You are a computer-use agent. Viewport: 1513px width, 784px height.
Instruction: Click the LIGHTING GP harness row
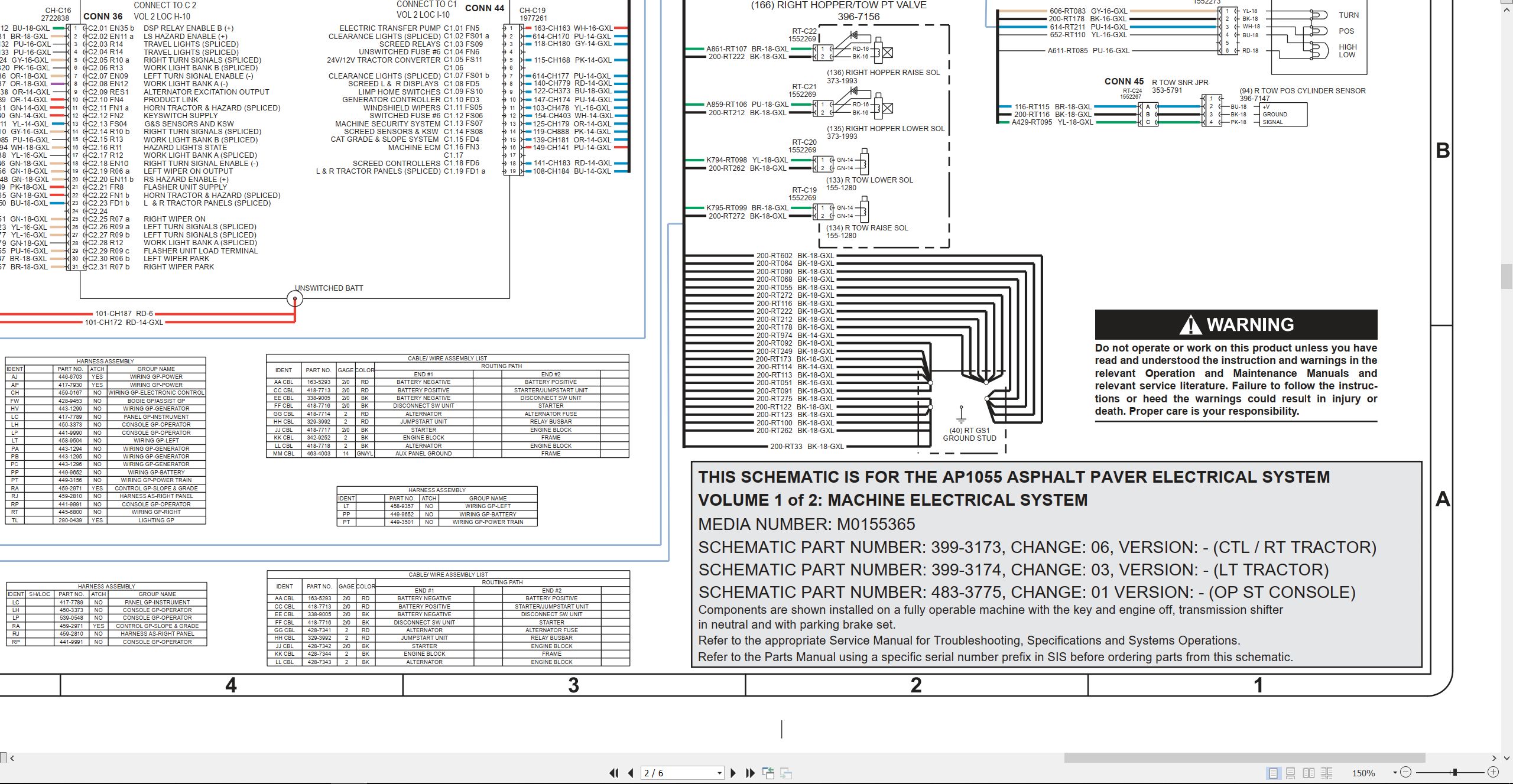coord(106,521)
